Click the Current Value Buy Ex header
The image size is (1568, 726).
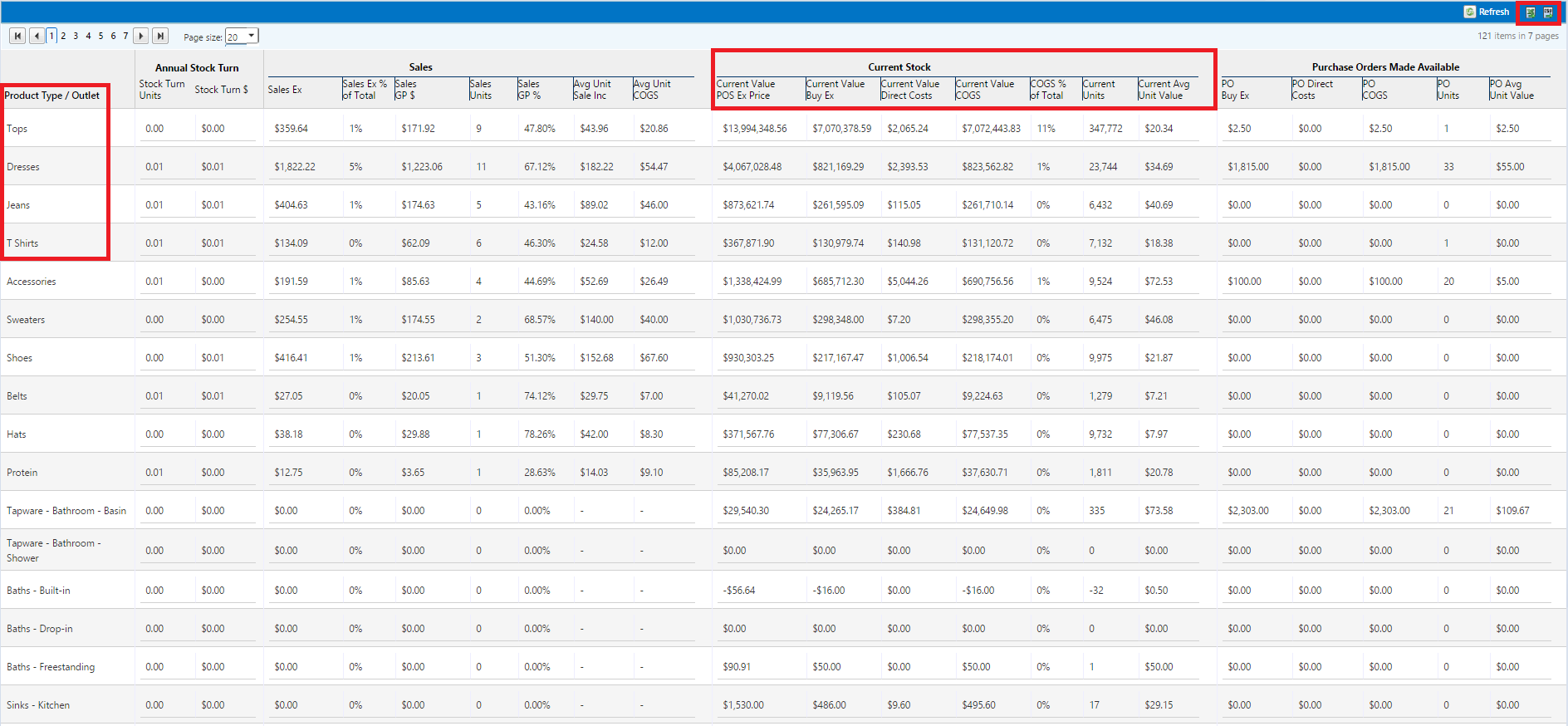[x=835, y=90]
